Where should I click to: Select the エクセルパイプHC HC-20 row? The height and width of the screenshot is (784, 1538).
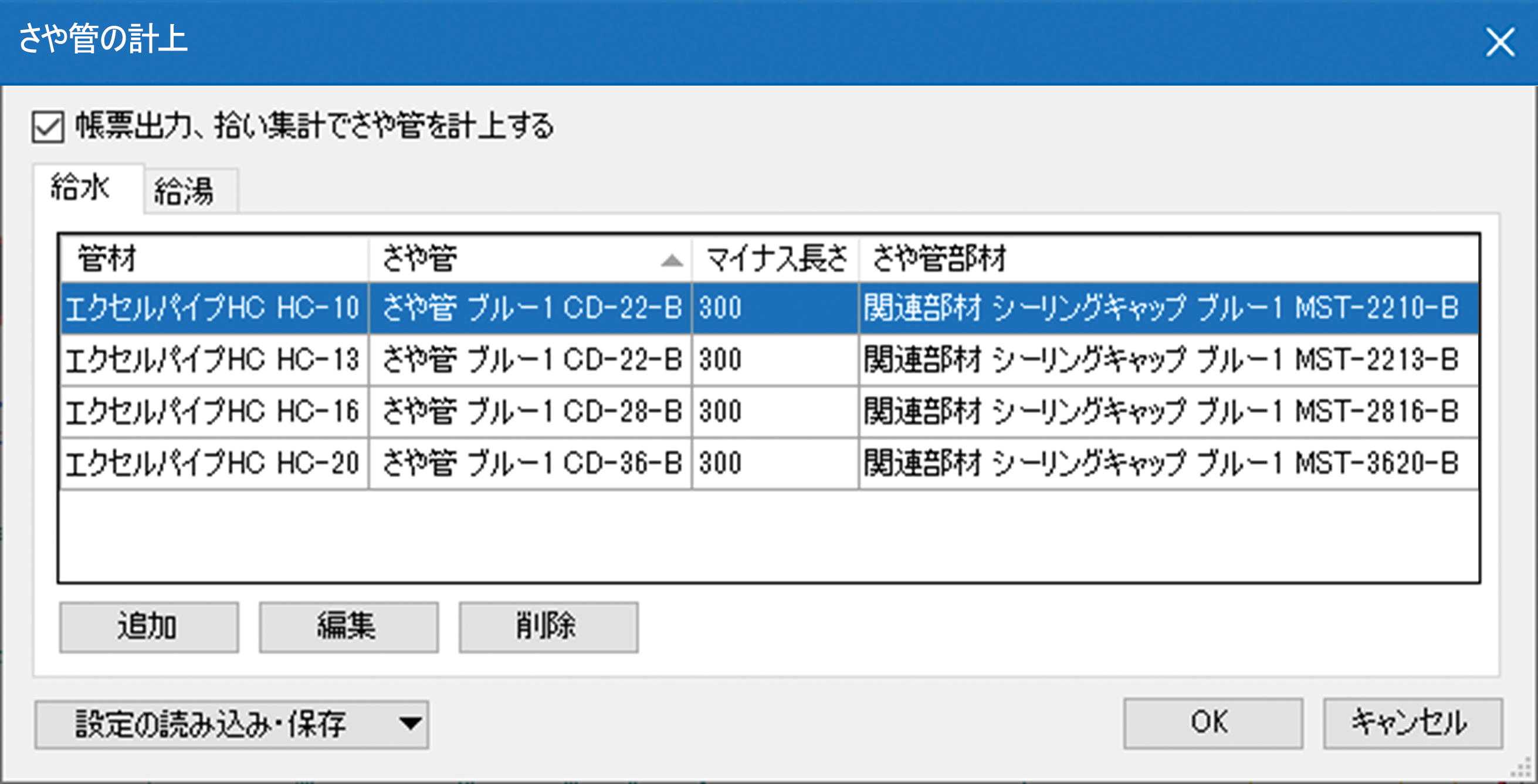click(x=212, y=463)
